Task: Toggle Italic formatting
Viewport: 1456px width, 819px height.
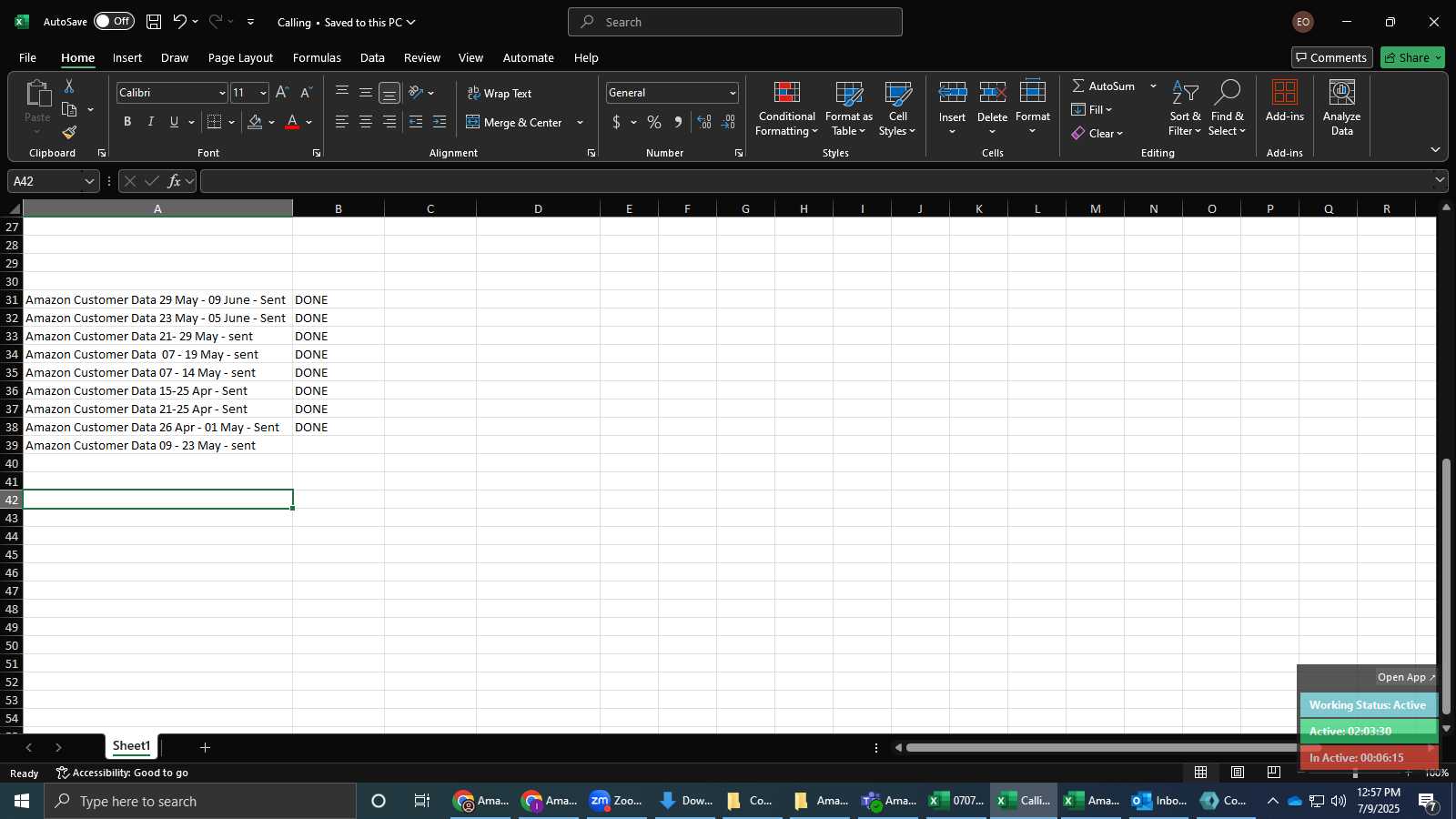Action: click(x=151, y=122)
